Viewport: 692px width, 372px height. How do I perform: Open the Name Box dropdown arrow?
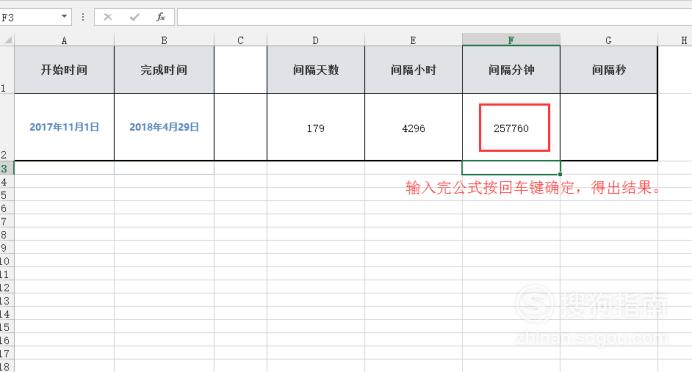[64, 16]
